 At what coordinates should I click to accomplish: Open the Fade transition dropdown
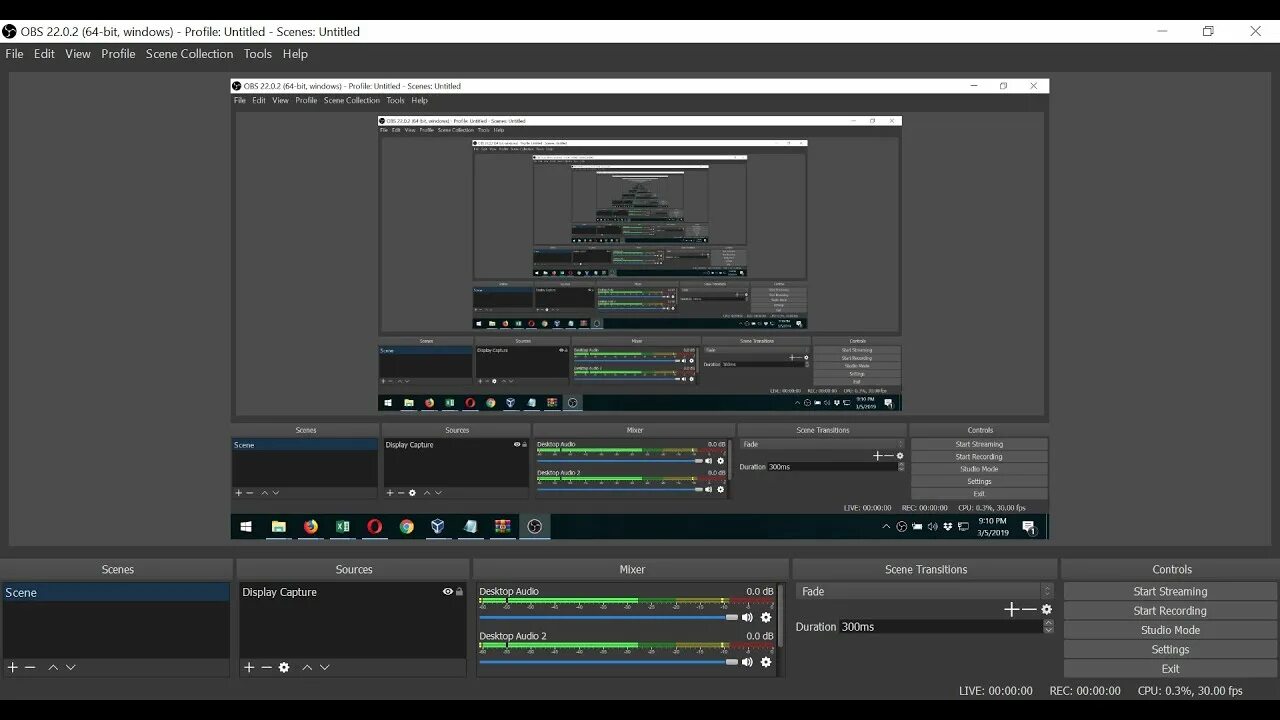pos(925,591)
